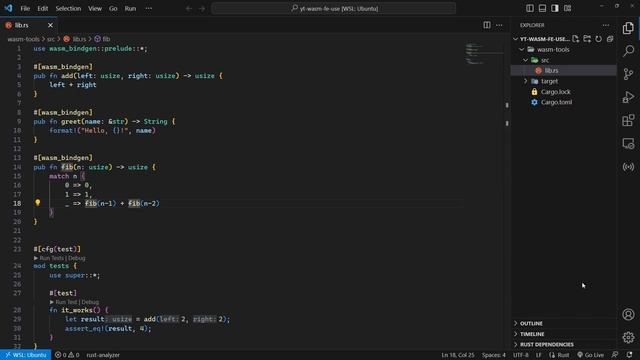Collapse the YT-WASM-FE-USE root folder
This screenshot has width=640, height=360.
pyautogui.click(x=516, y=39)
